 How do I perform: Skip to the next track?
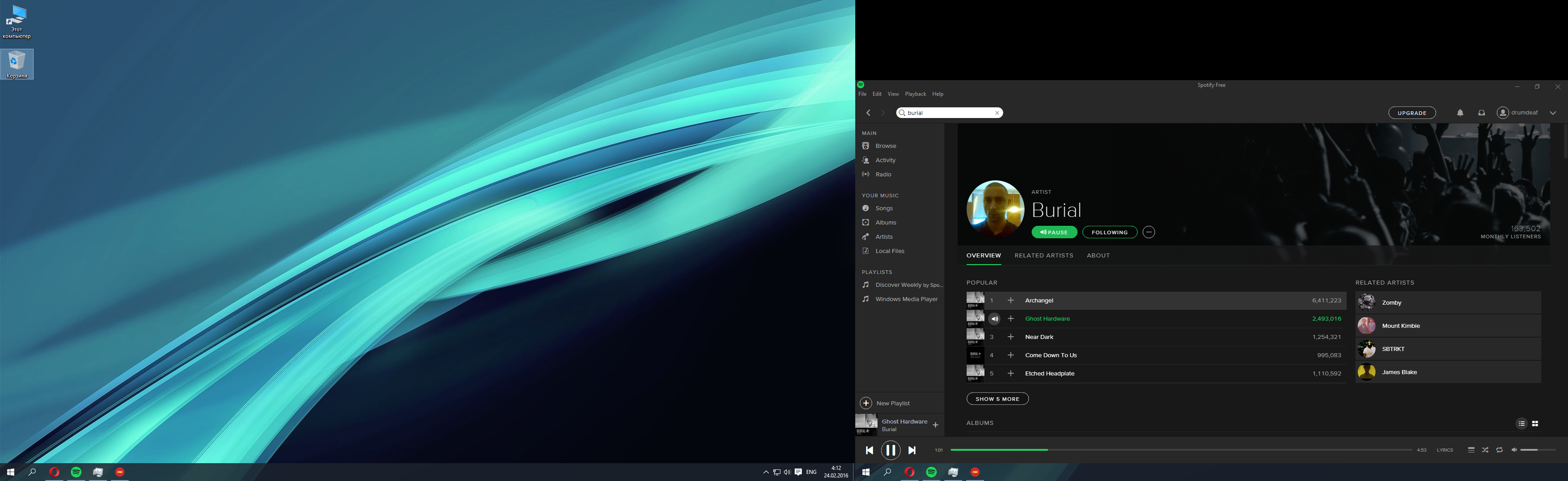(912, 451)
